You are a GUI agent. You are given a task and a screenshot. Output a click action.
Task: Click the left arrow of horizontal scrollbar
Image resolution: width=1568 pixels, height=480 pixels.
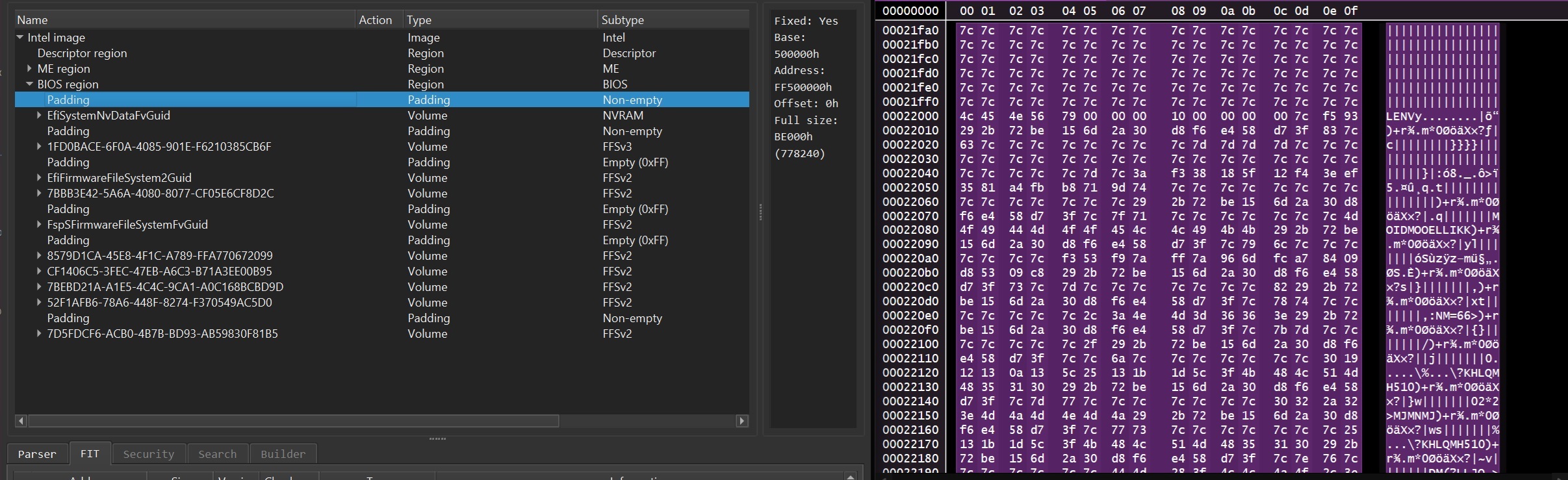pos(21,421)
